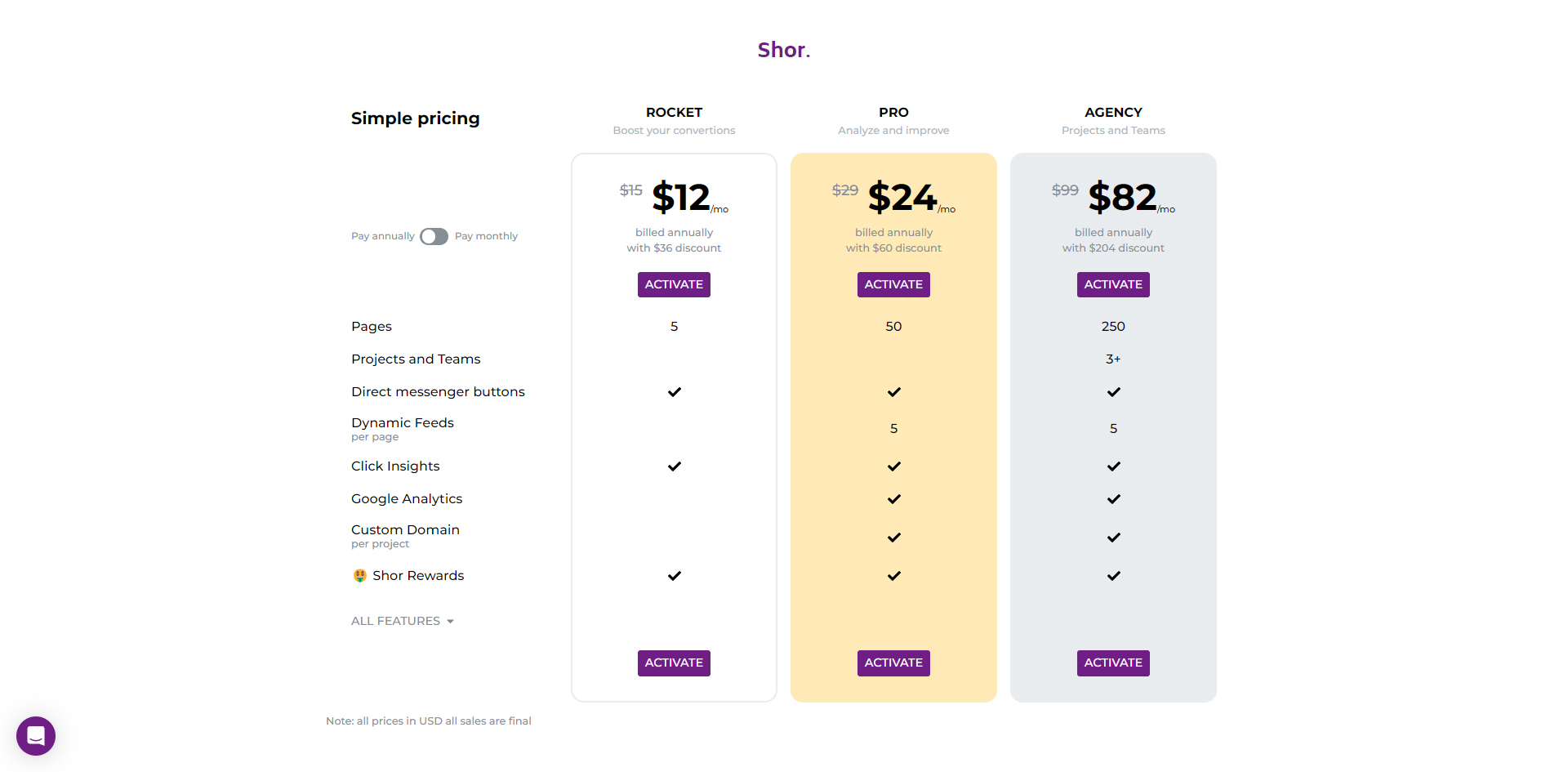Click the Shor. logo
1568x772 pixels.
(783, 50)
